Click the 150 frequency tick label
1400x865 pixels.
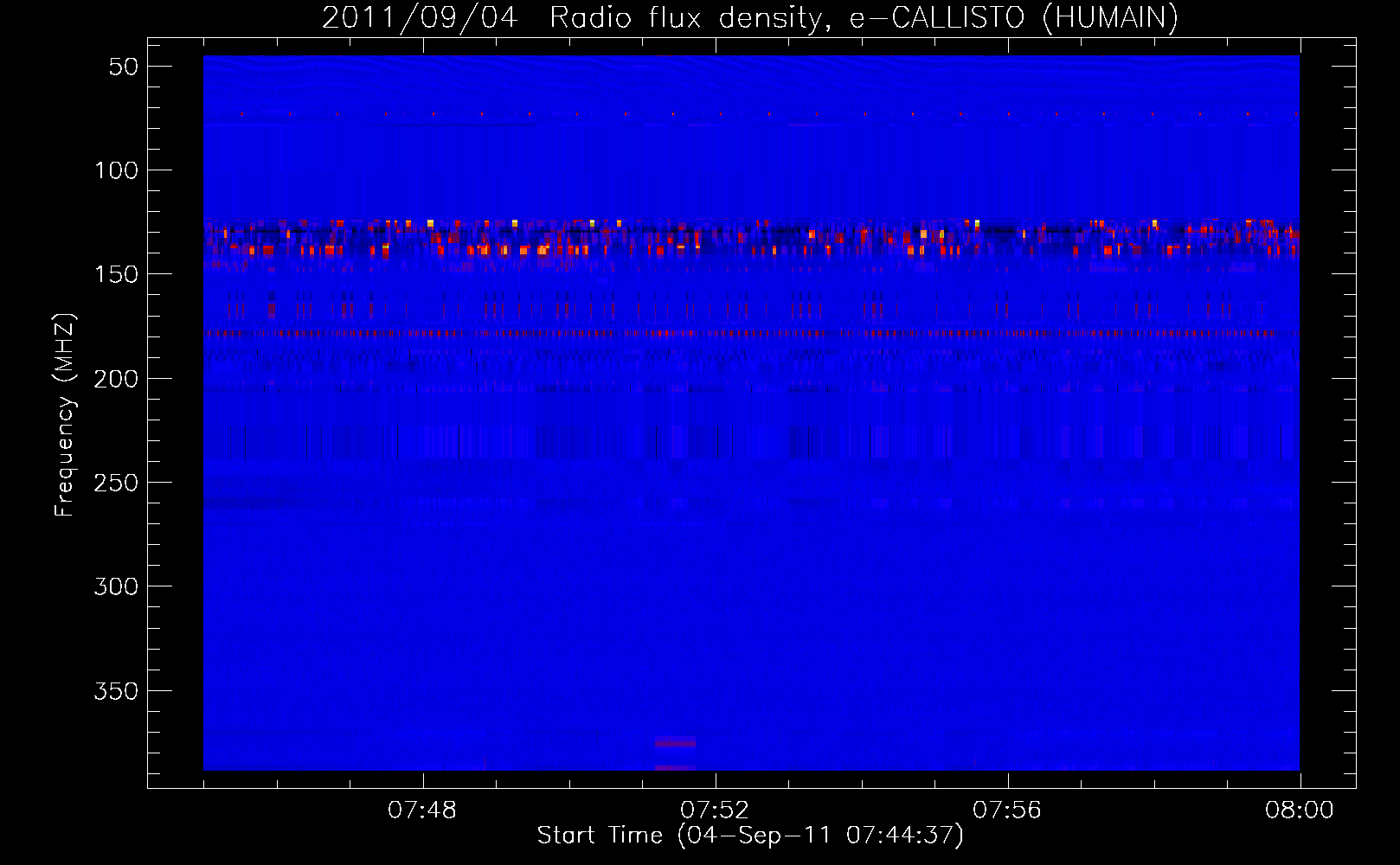tap(117, 274)
